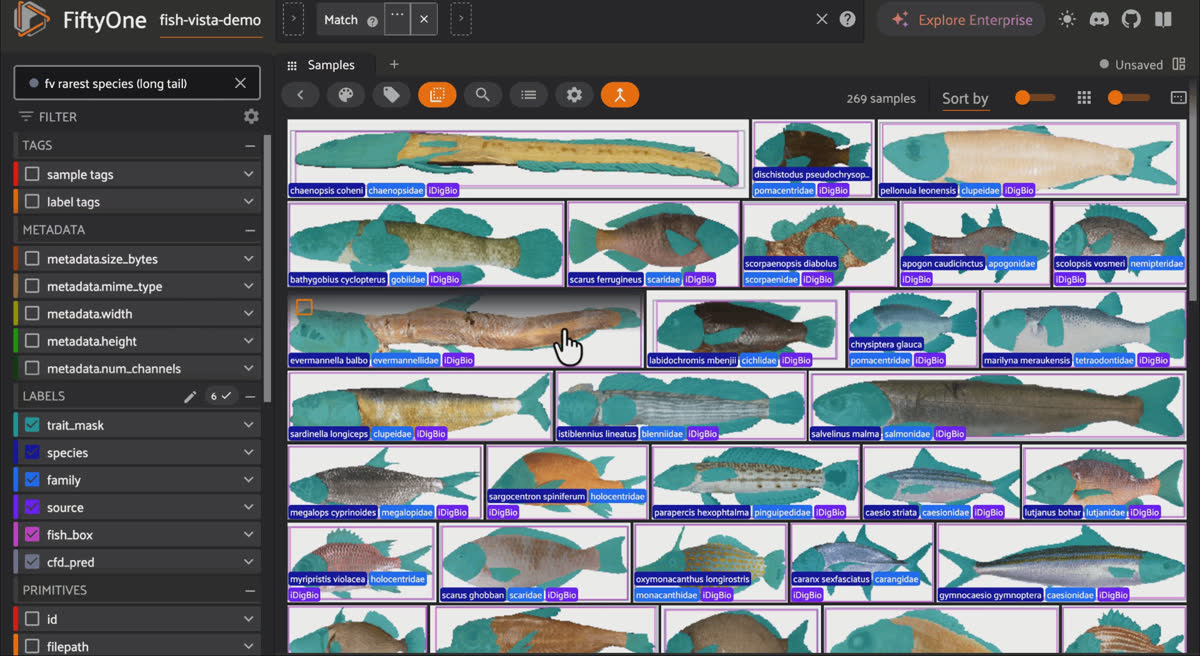Viewport: 1200px width, 656px height.
Task: Uncheck the trait_mask label checkbox
Action: (33, 425)
